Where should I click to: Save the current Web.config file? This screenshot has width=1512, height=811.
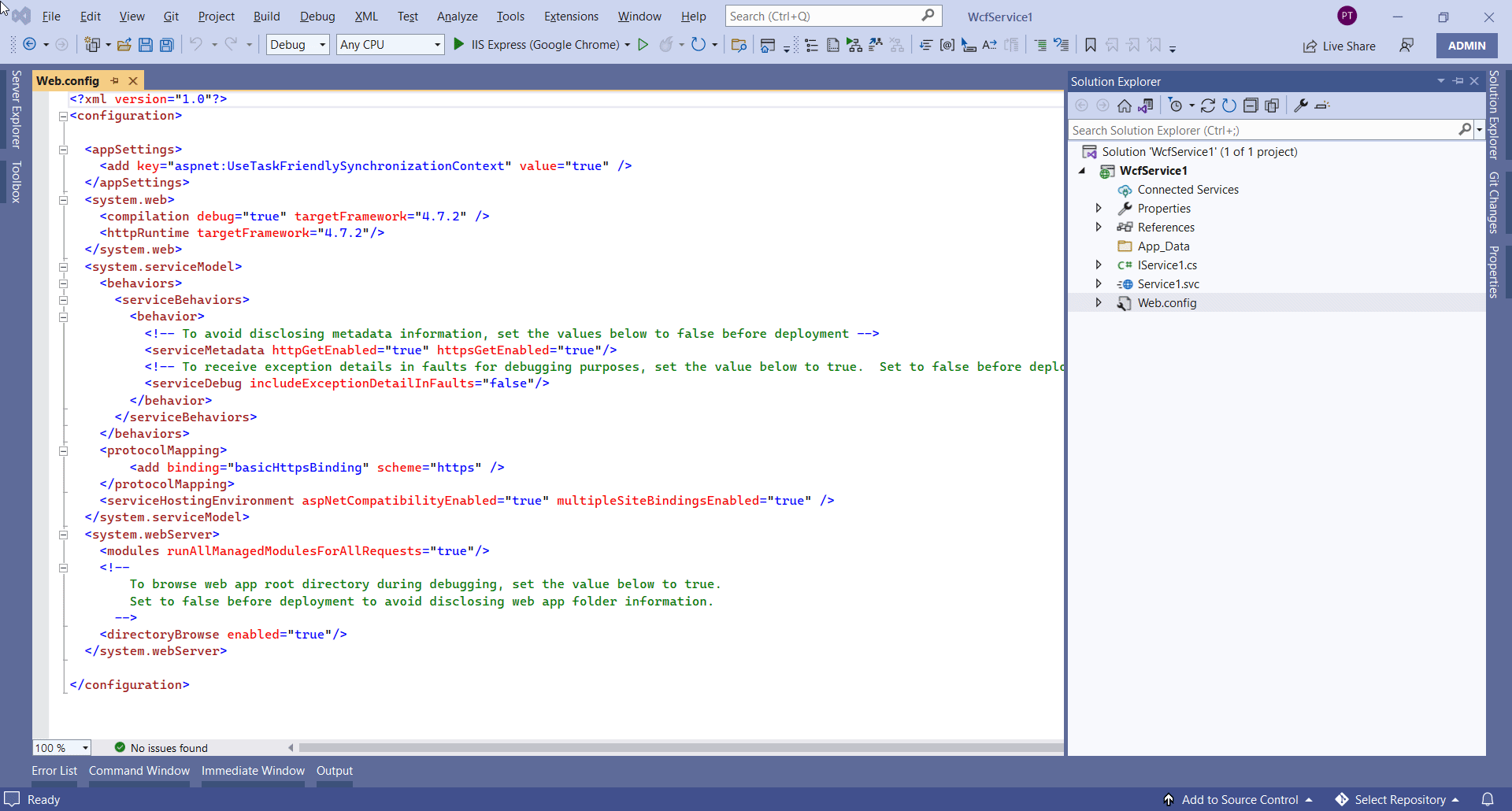coord(145,45)
